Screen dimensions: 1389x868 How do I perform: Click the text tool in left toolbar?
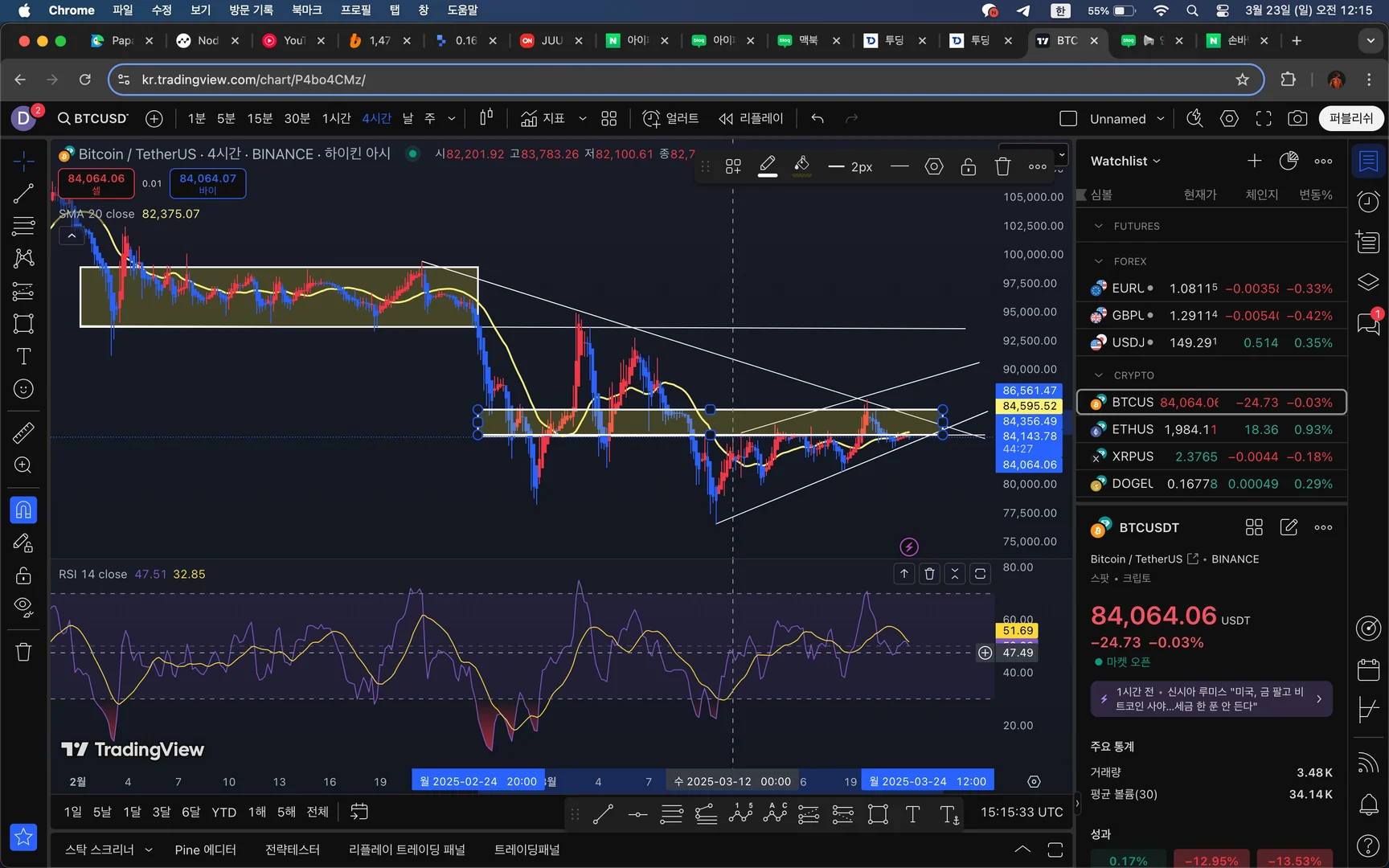coord(23,356)
